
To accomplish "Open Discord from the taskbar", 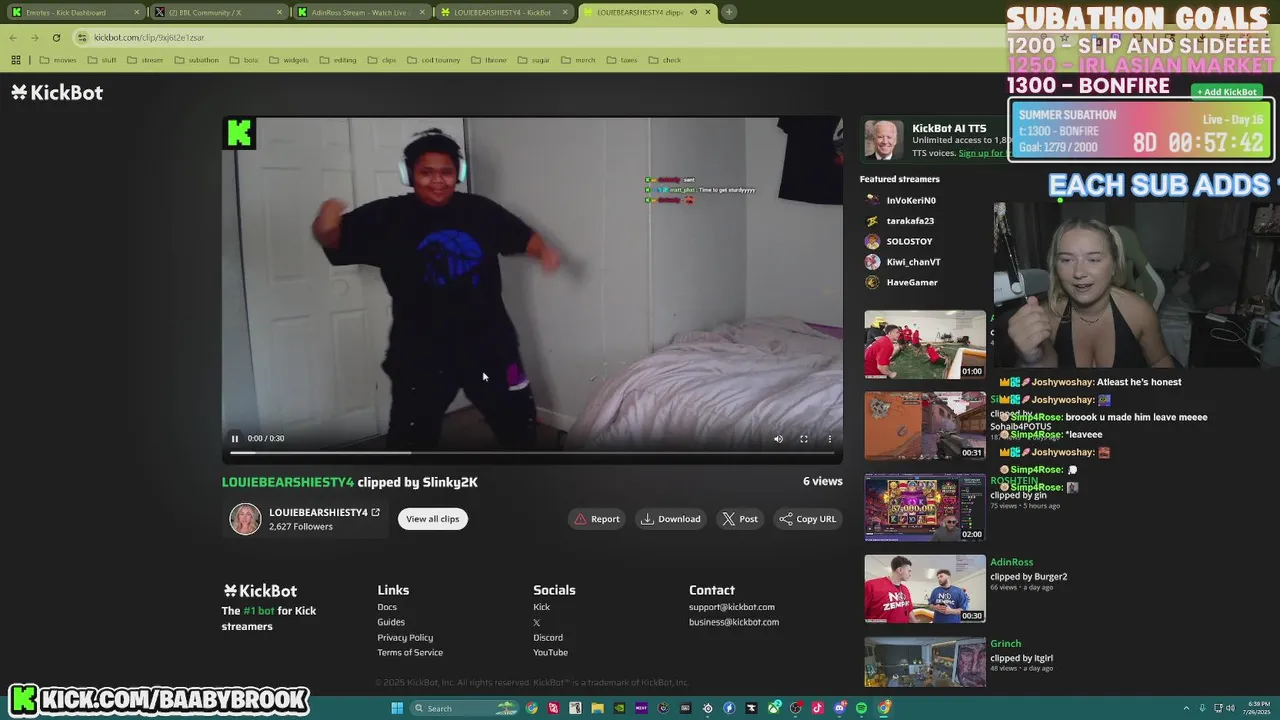I will click(839, 708).
